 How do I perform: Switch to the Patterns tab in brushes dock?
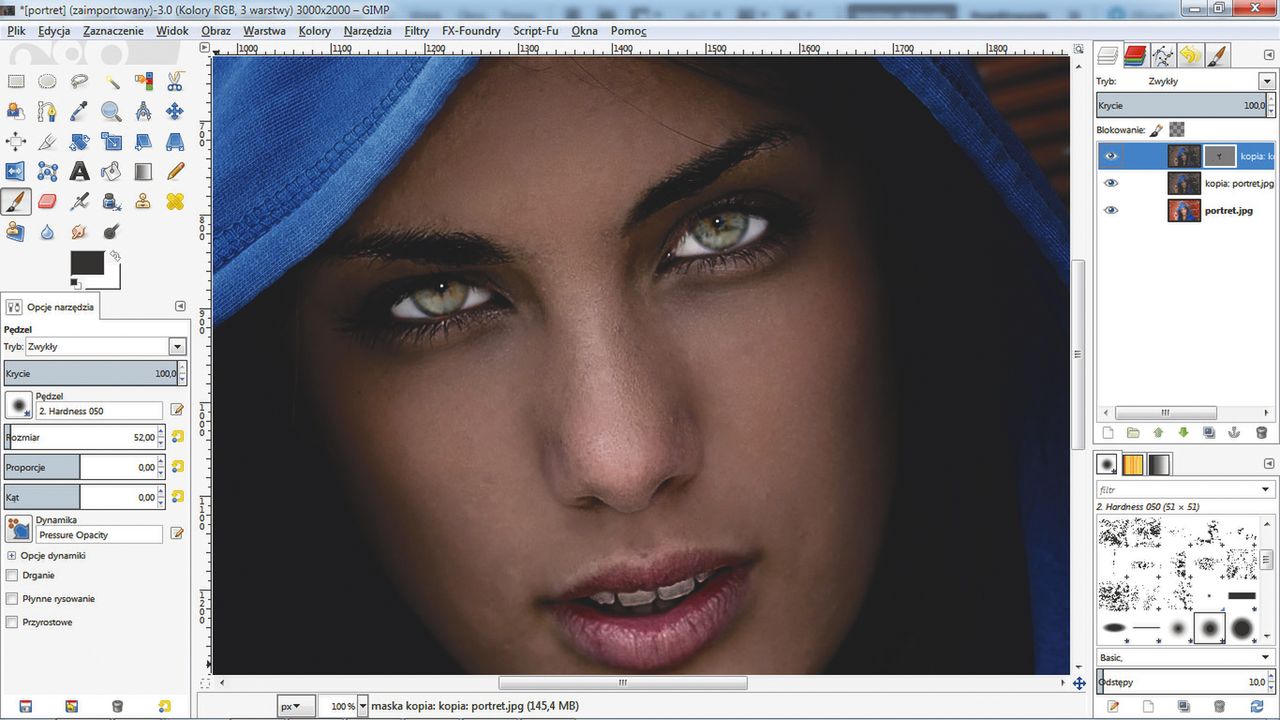click(1133, 464)
